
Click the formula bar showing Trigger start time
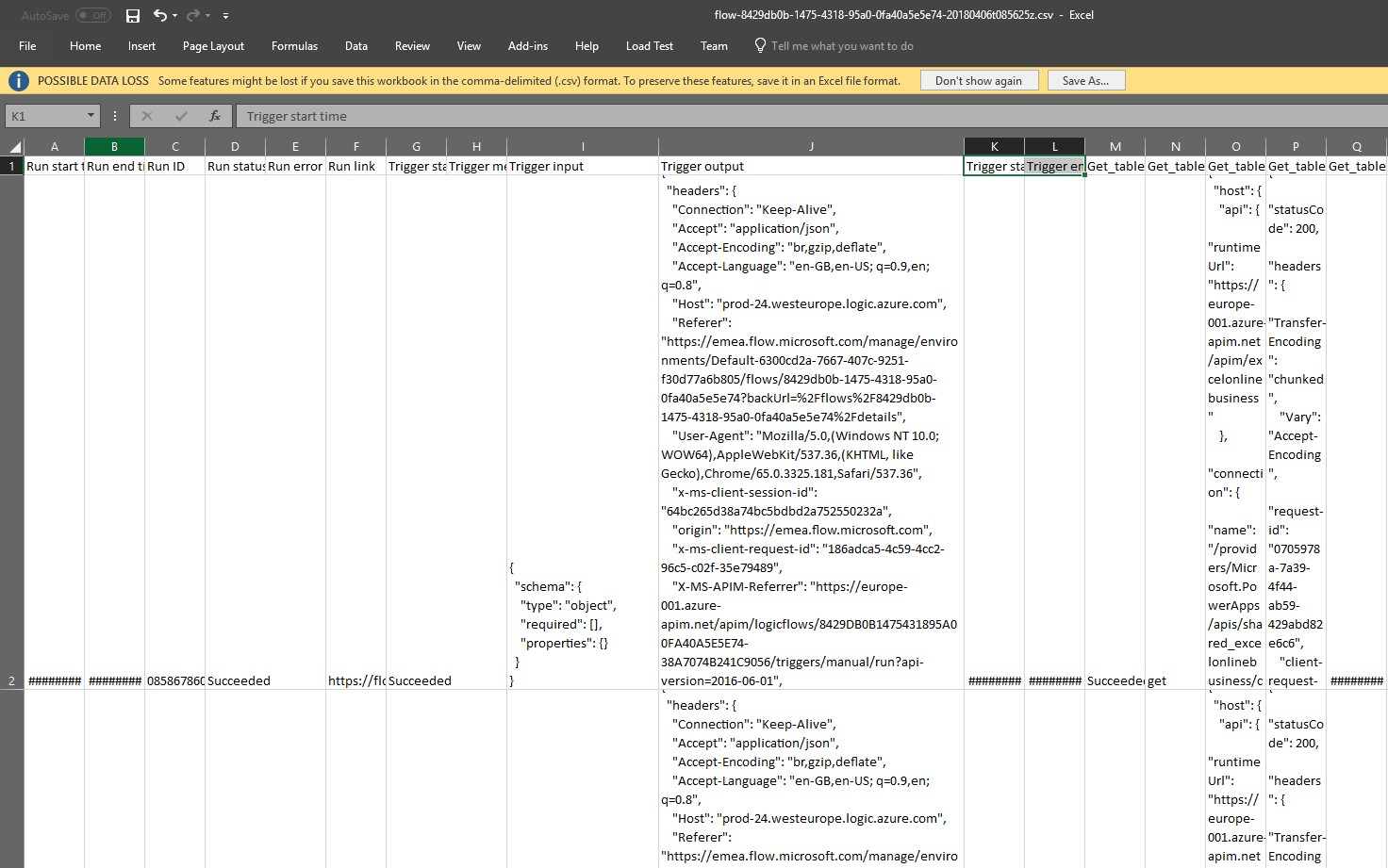[x=811, y=116]
